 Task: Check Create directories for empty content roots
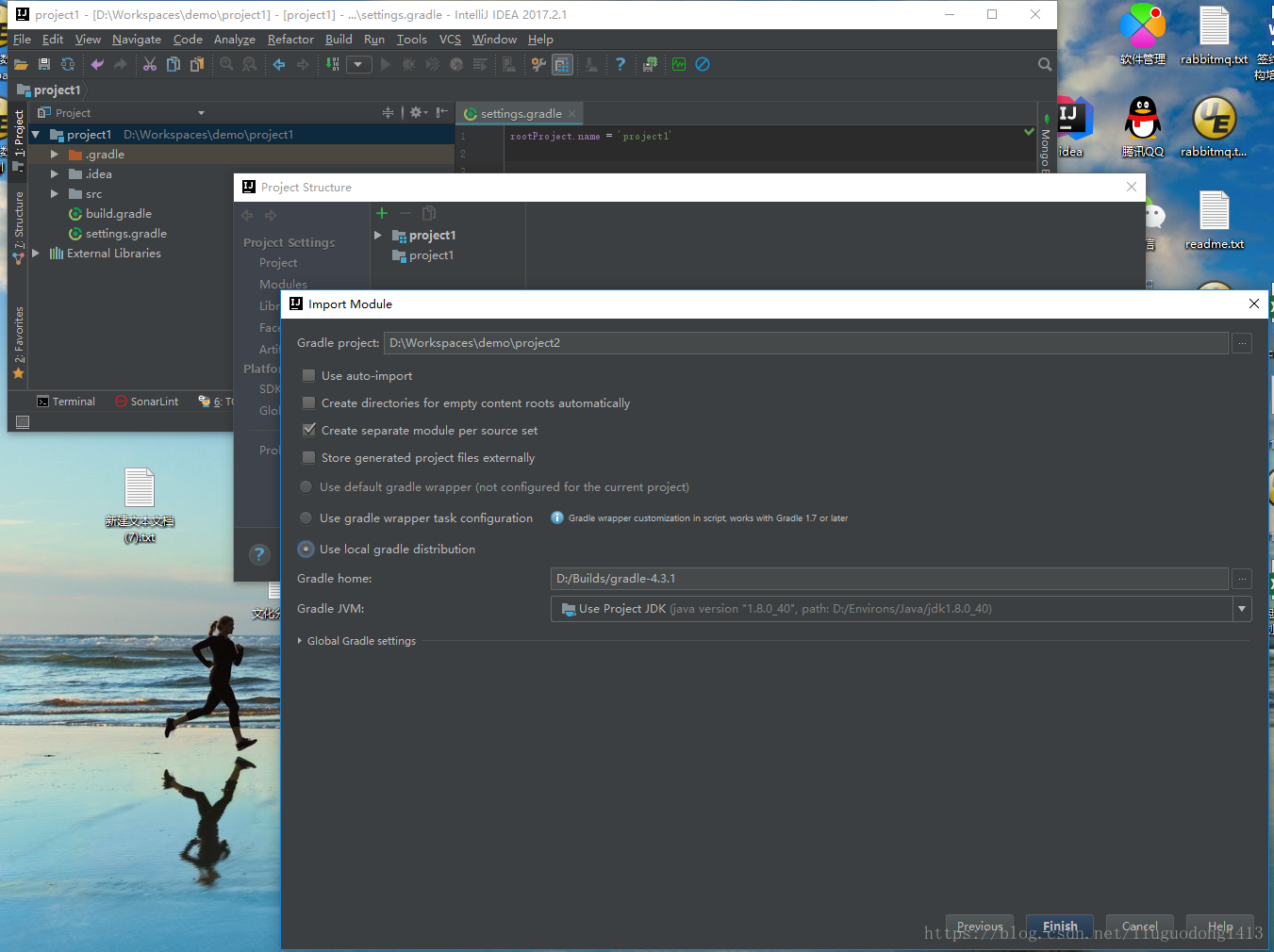308,402
